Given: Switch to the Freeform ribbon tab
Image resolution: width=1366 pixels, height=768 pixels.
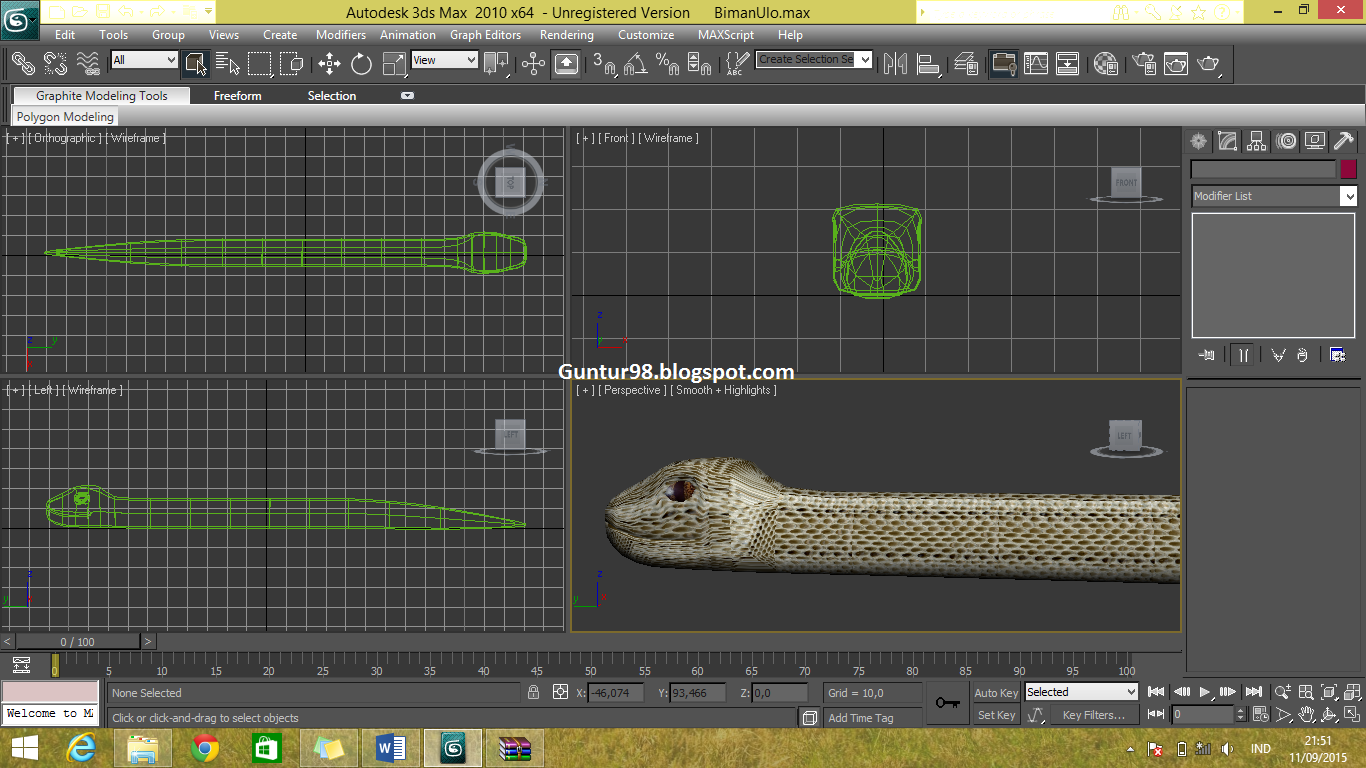Looking at the screenshot, I should click(x=237, y=96).
